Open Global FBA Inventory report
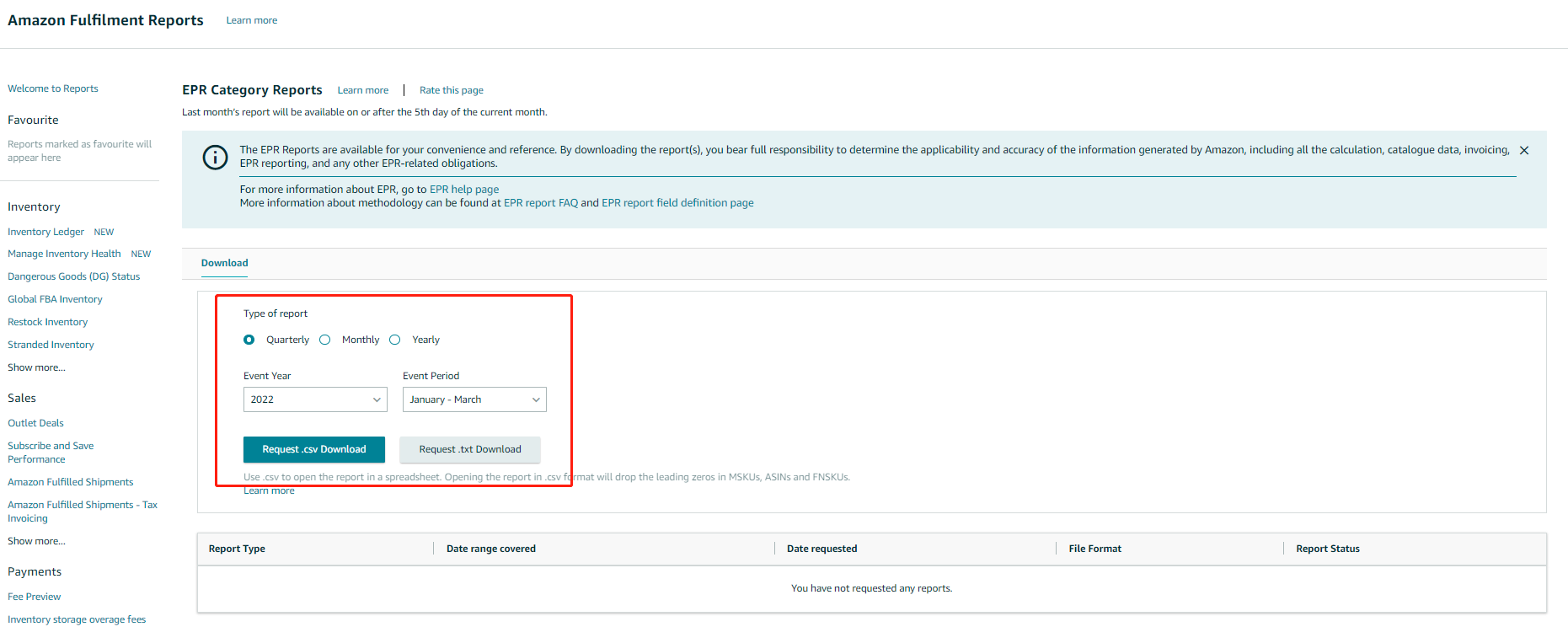This screenshot has height=627, width=1568. (55, 299)
